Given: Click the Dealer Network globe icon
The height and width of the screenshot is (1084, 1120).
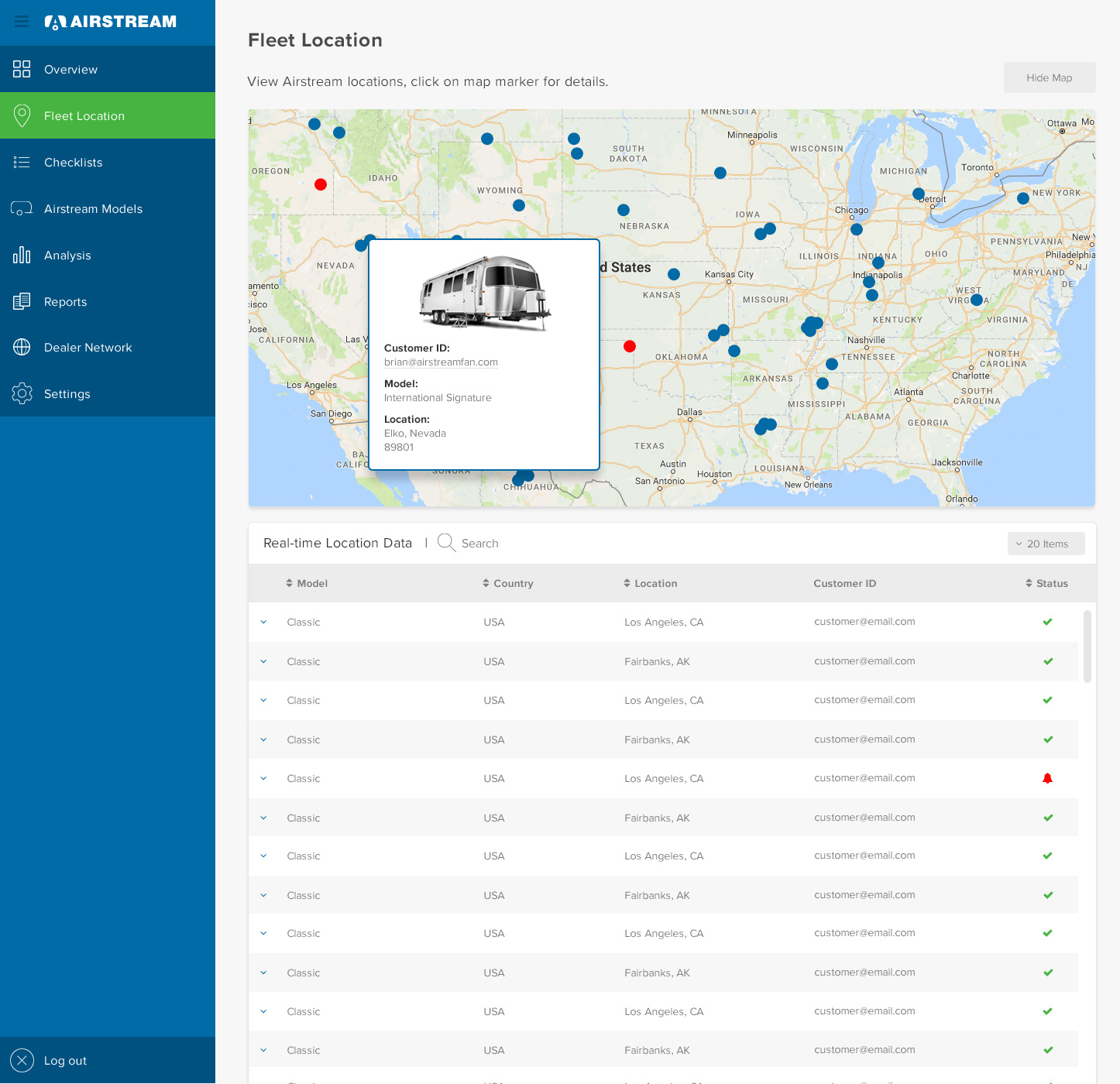Looking at the screenshot, I should pyautogui.click(x=22, y=347).
